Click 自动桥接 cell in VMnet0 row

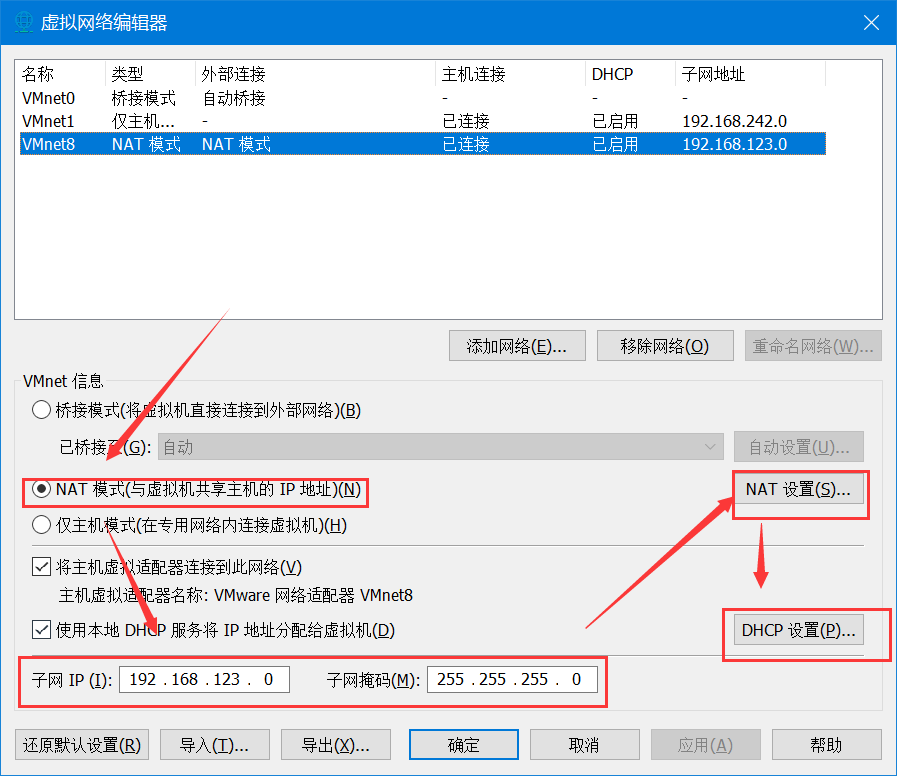(234, 98)
